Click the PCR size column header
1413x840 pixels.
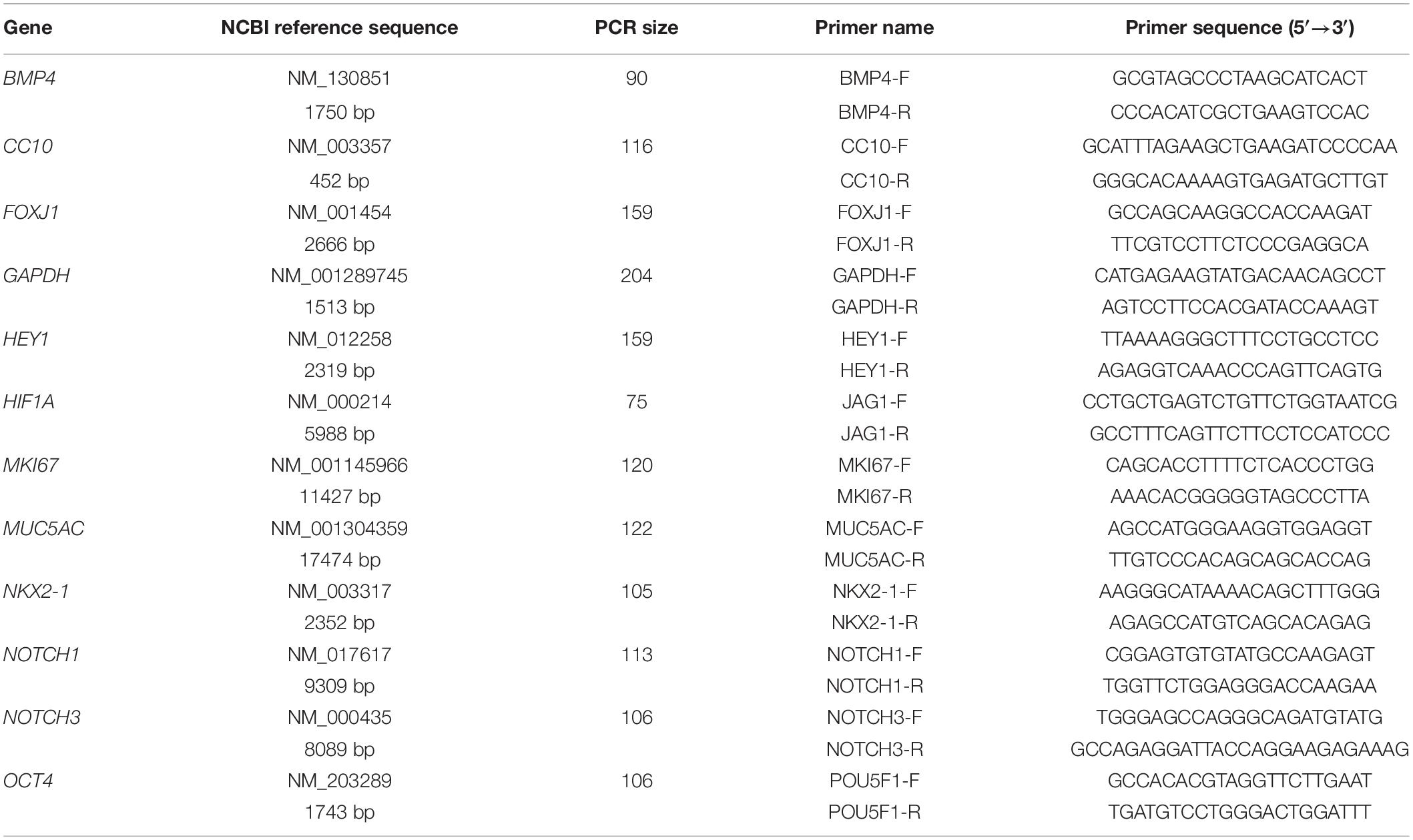tap(636, 27)
